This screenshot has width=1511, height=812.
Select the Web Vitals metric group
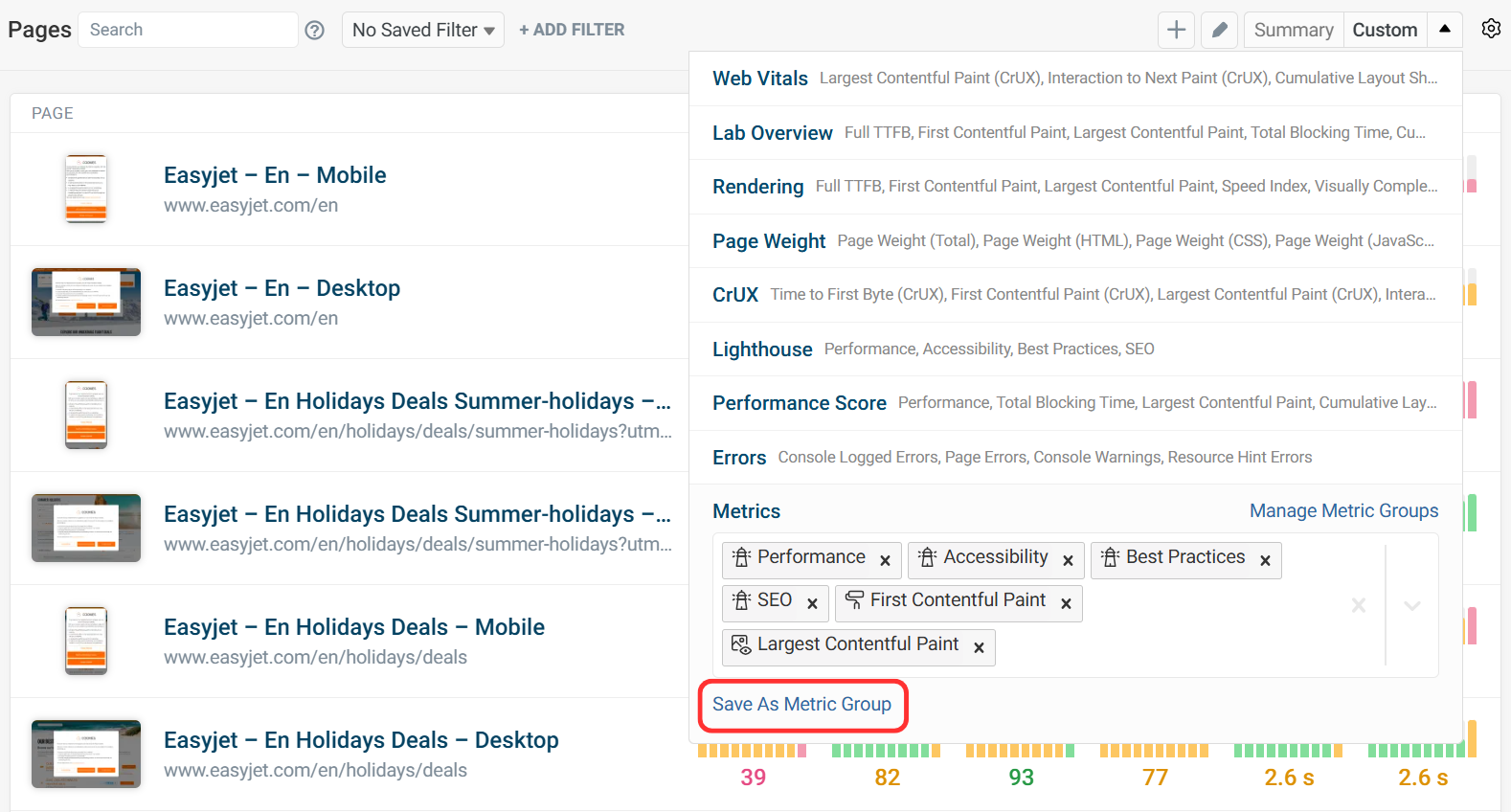tap(1075, 79)
